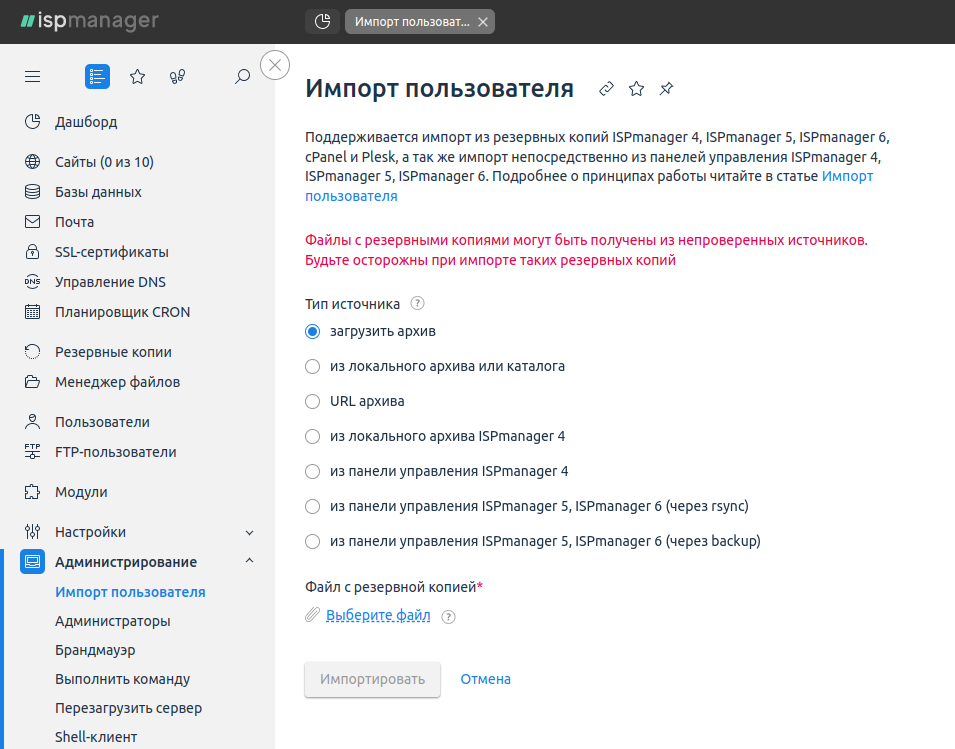
Task: Open FTP-пользователи menu item
Action: [x=116, y=452]
